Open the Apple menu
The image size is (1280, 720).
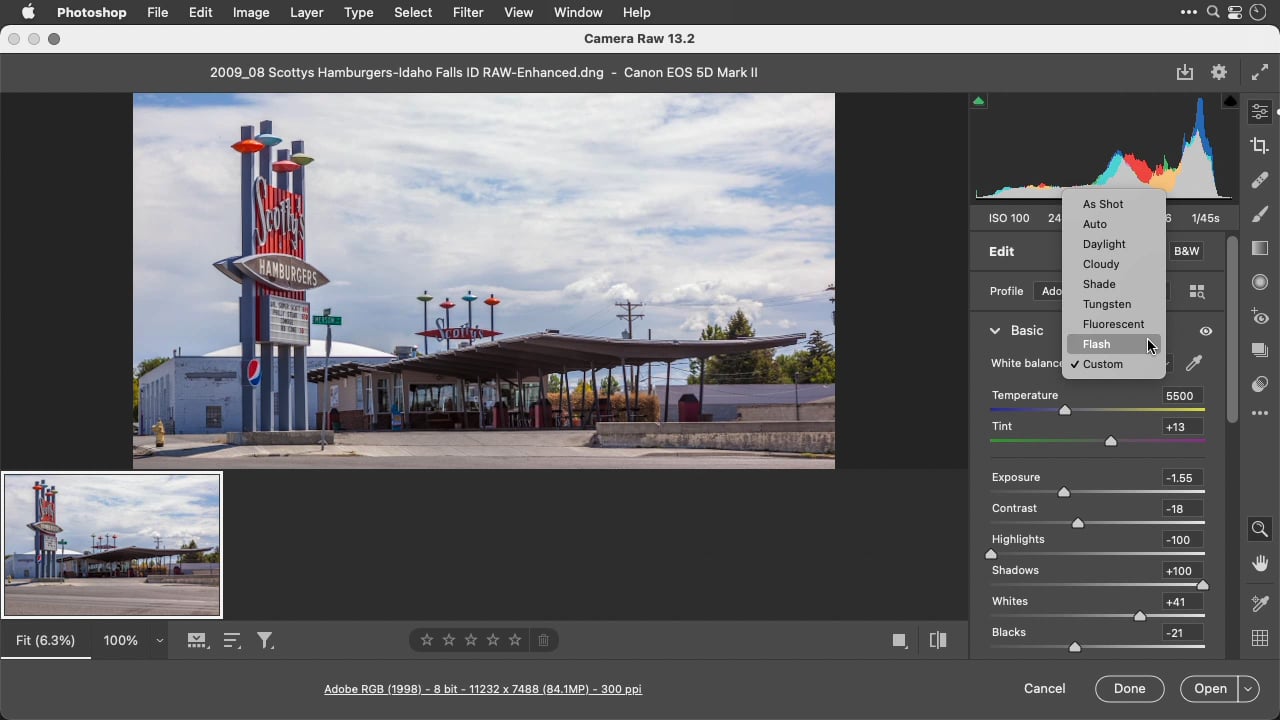(x=28, y=12)
